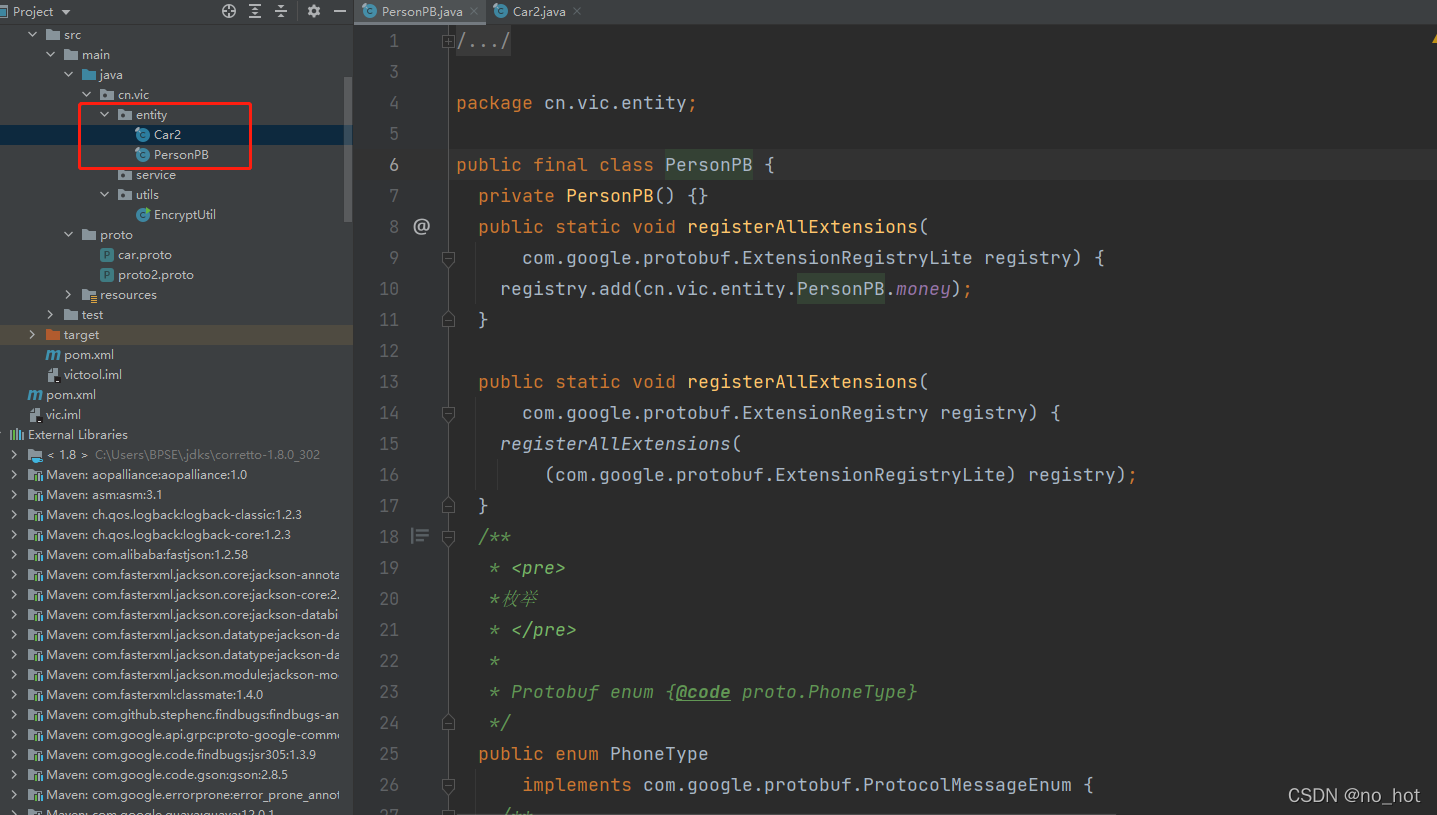Click the External Libraries bars icon
The image size is (1437, 815).
pos(17,435)
